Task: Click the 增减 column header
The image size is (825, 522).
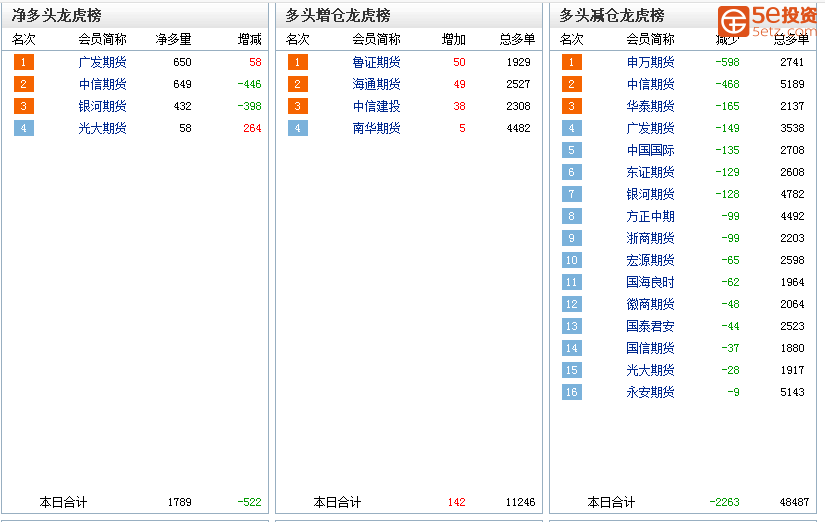Action: click(x=250, y=39)
